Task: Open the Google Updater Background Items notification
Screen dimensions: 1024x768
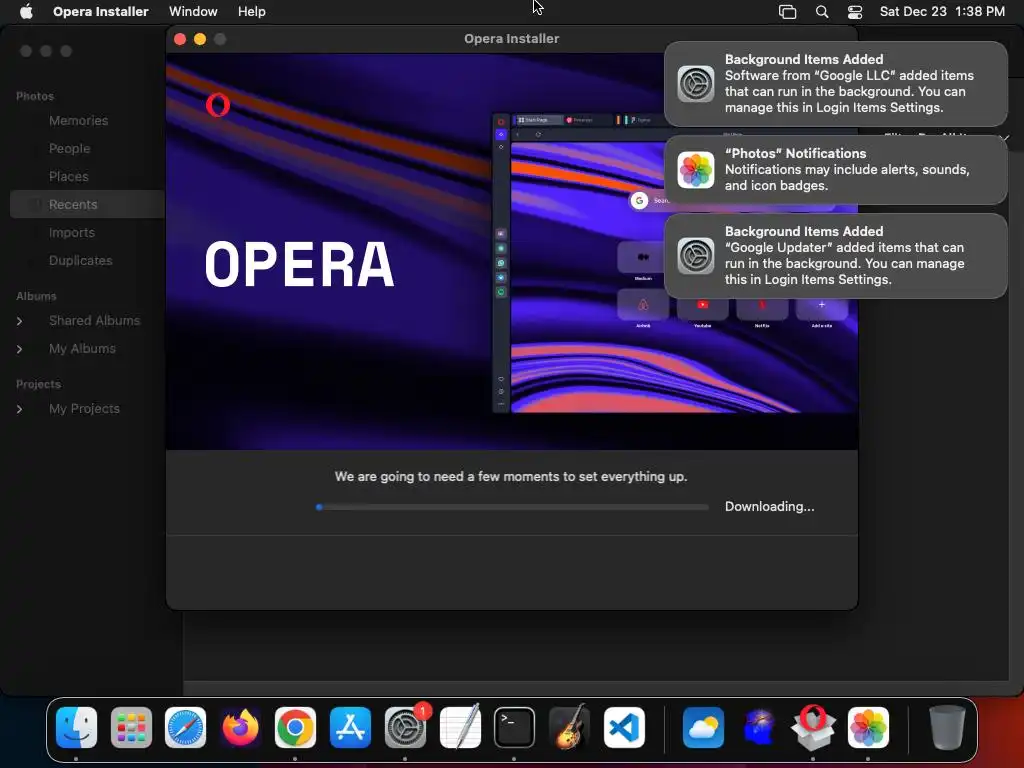Action: pos(835,255)
